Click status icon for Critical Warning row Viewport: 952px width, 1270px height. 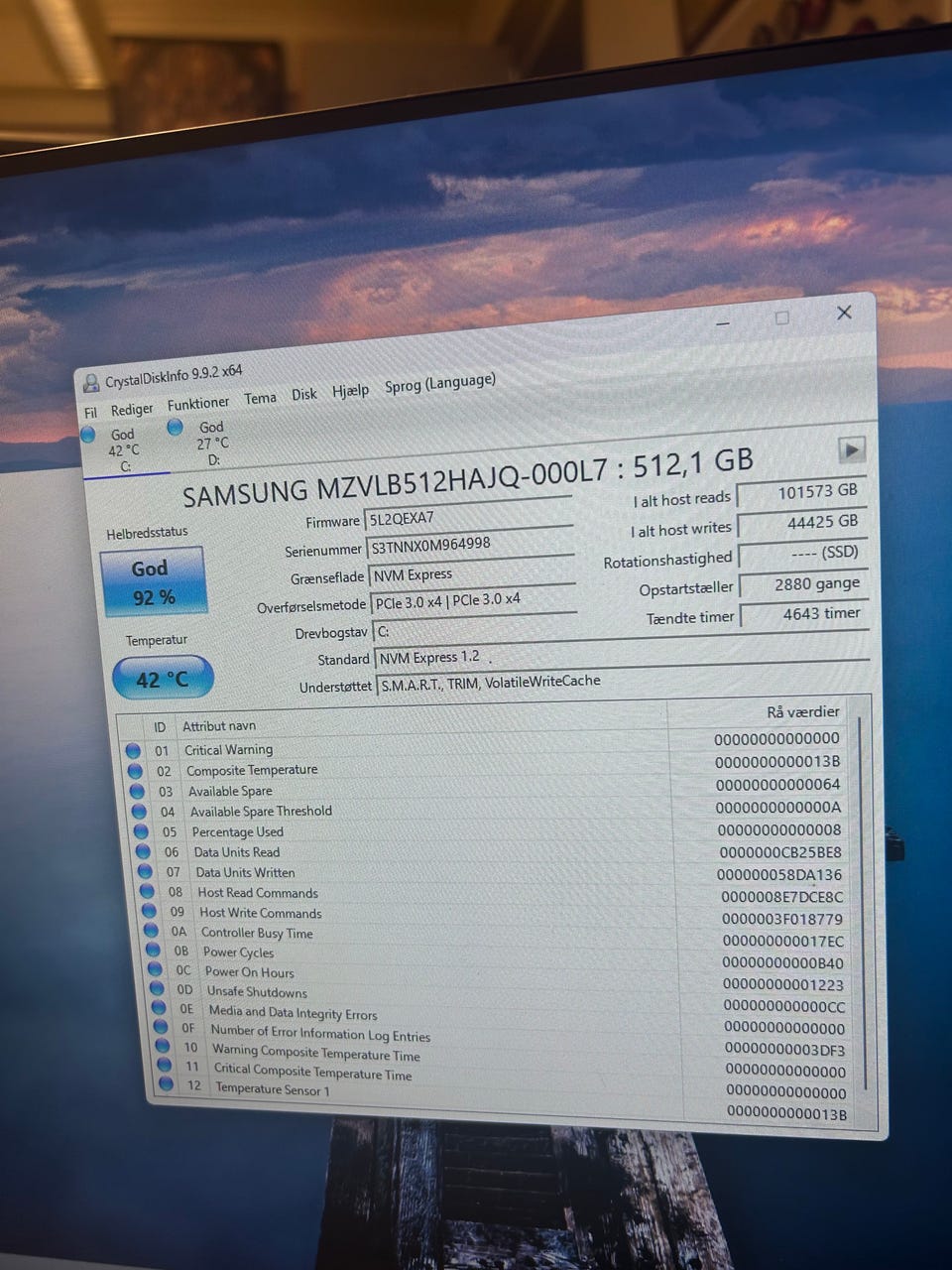[x=133, y=751]
